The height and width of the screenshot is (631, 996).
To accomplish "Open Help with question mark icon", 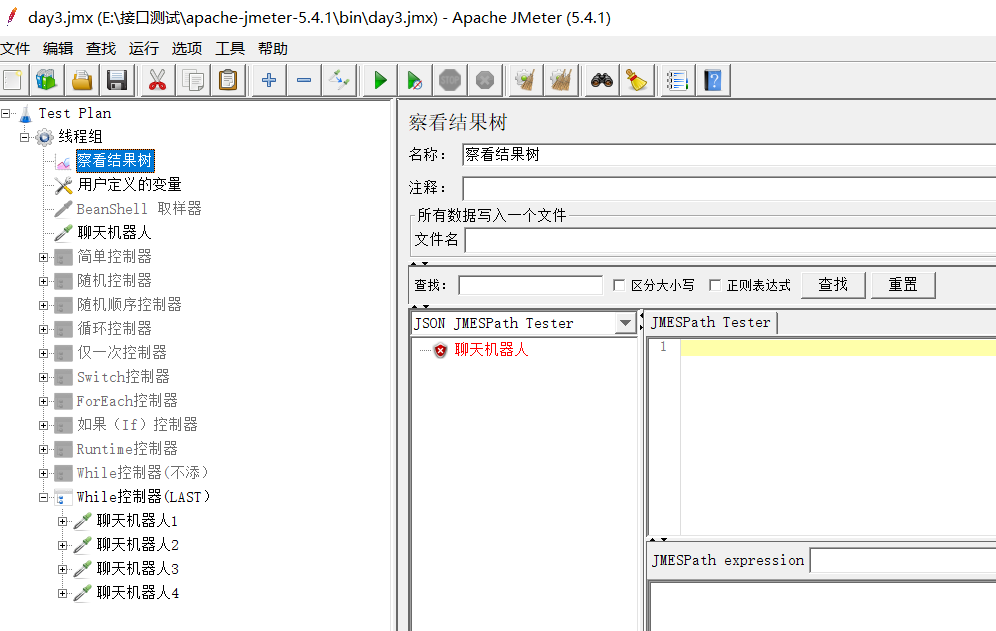I will pyautogui.click(x=713, y=81).
